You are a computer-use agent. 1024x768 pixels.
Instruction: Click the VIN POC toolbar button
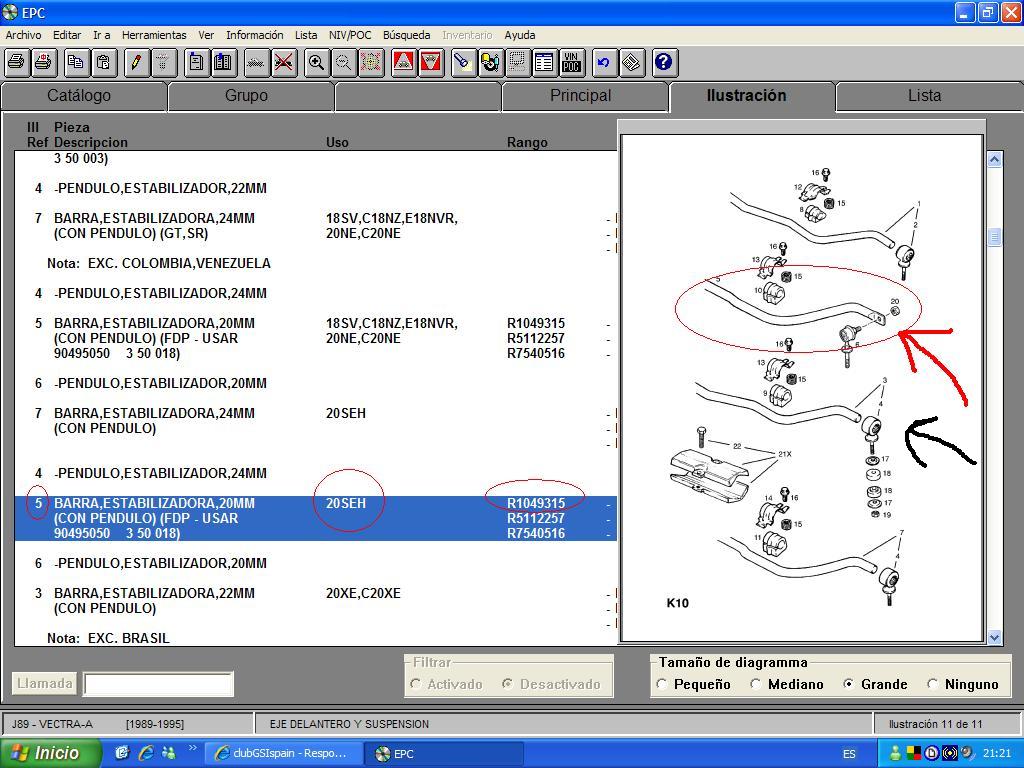click(571, 62)
